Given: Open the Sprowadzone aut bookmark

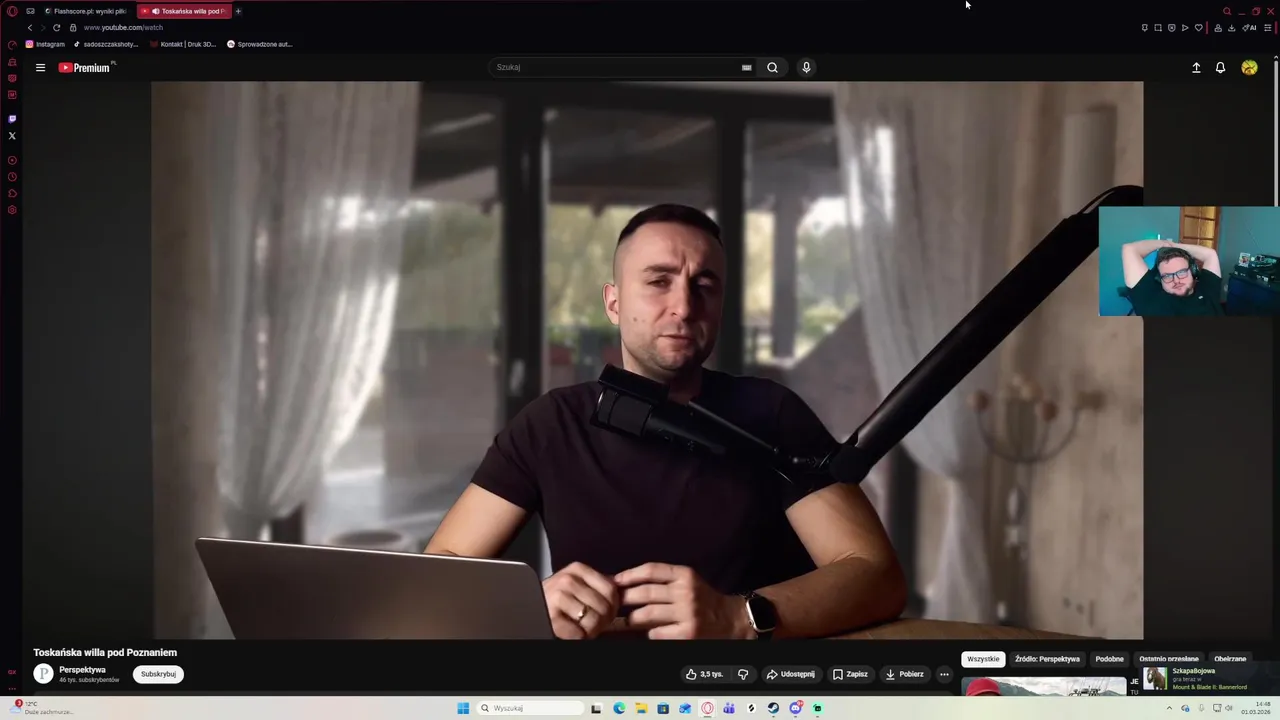Looking at the screenshot, I should (259, 44).
